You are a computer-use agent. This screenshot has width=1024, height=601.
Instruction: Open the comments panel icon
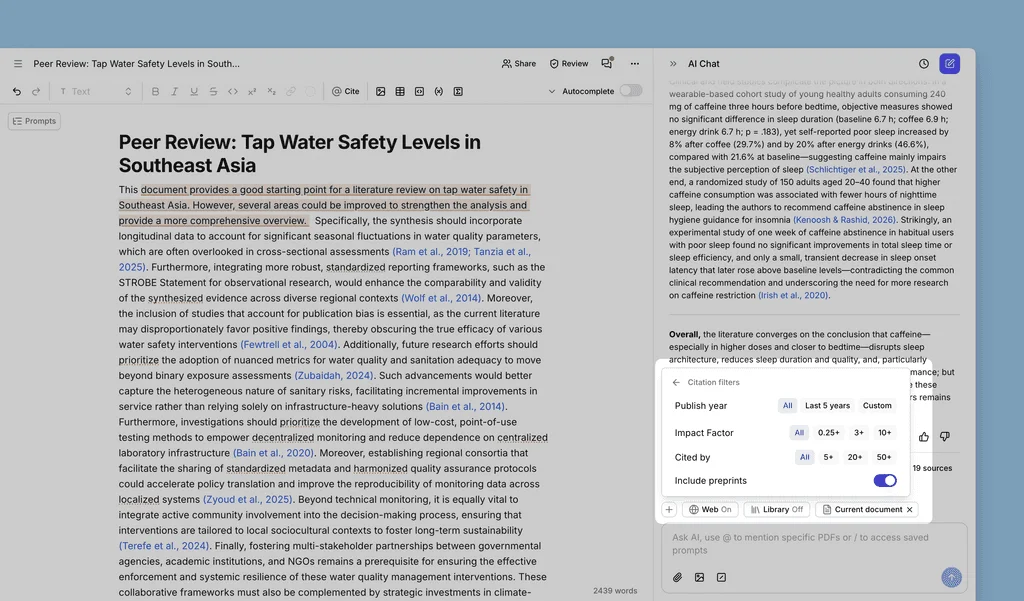click(607, 63)
